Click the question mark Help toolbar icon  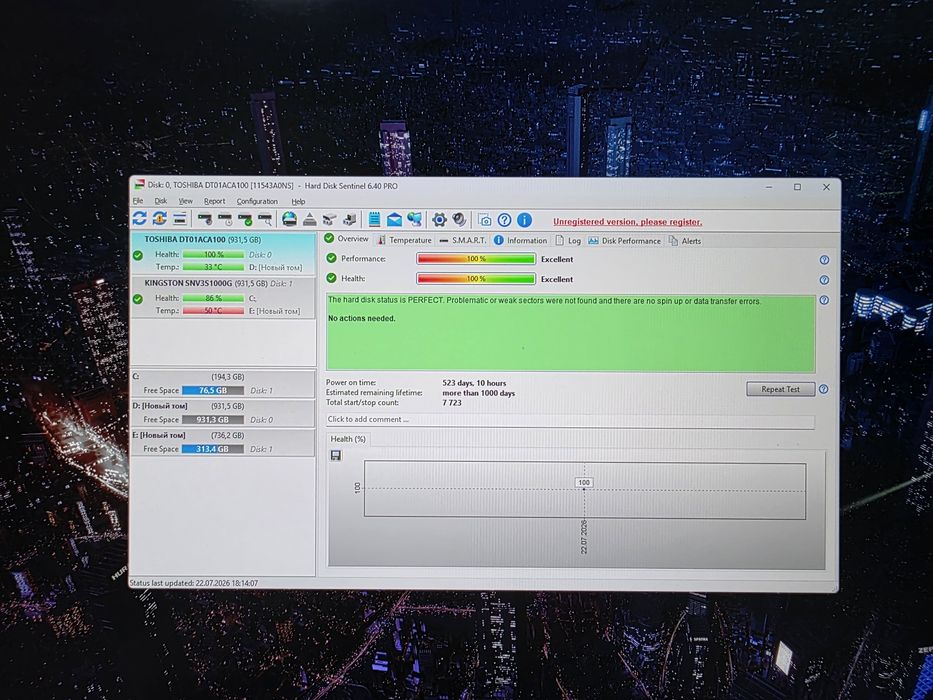click(504, 221)
